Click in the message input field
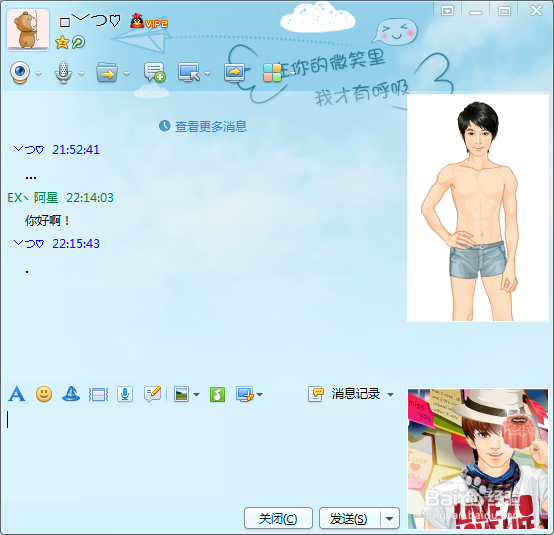 click(203, 454)
